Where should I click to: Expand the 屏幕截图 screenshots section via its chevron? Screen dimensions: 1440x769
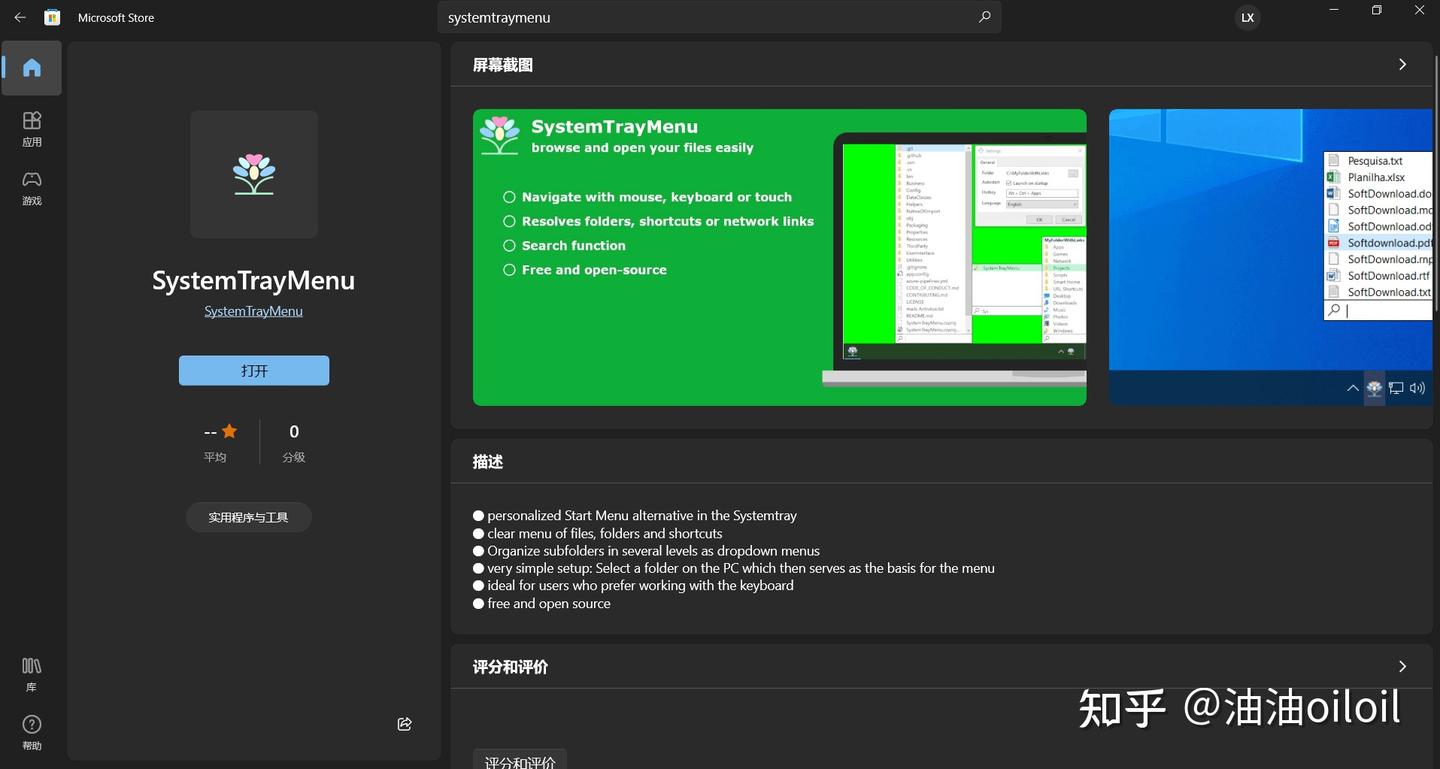(1402, 63)
